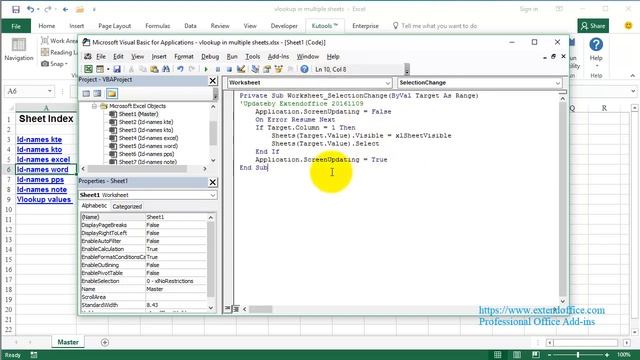Open VBA Help with blue question icon
640x360 pixels.
[x=304, y=69]
